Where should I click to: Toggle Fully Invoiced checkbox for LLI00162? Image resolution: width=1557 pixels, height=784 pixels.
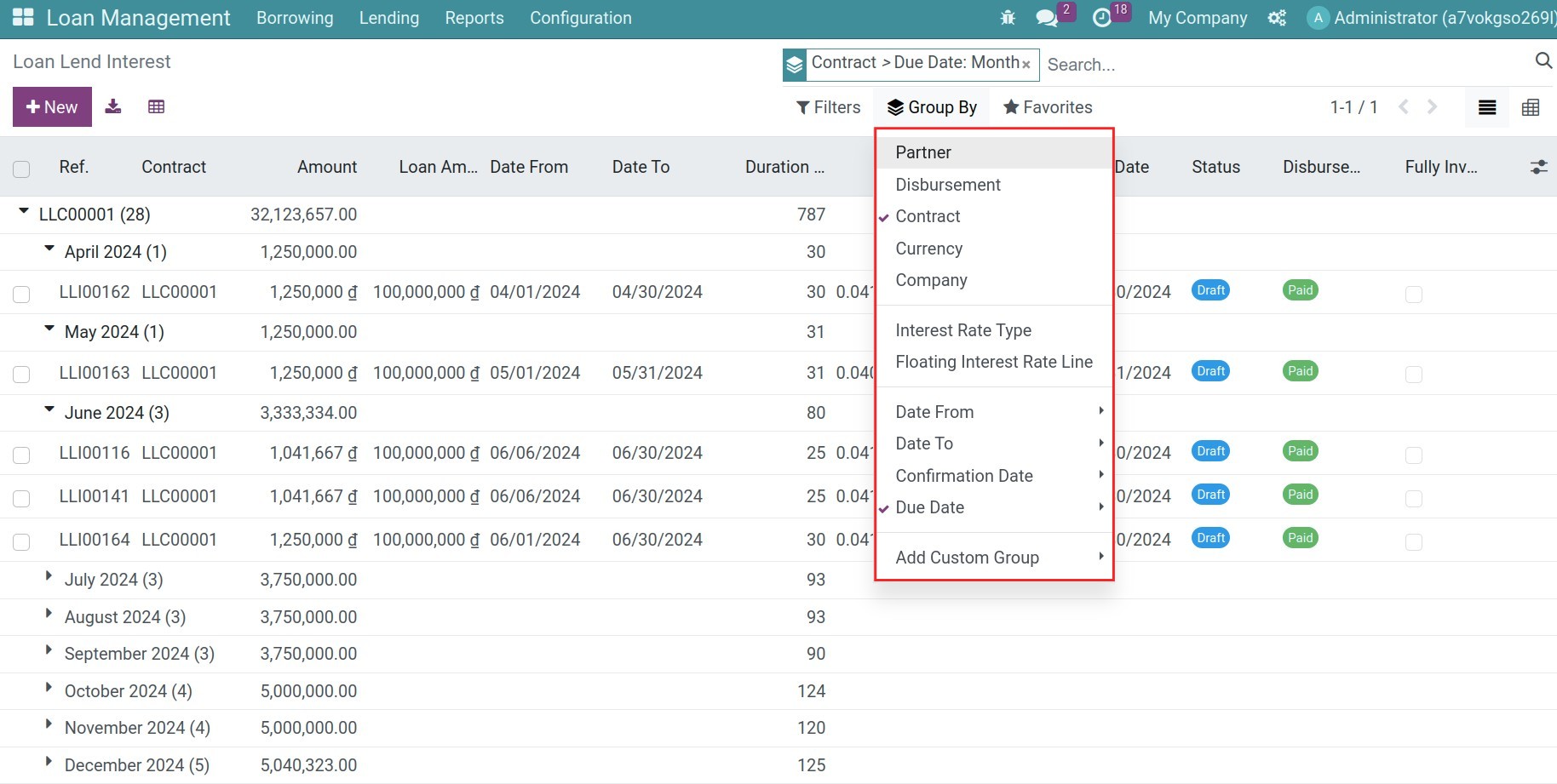(1414, 294)
